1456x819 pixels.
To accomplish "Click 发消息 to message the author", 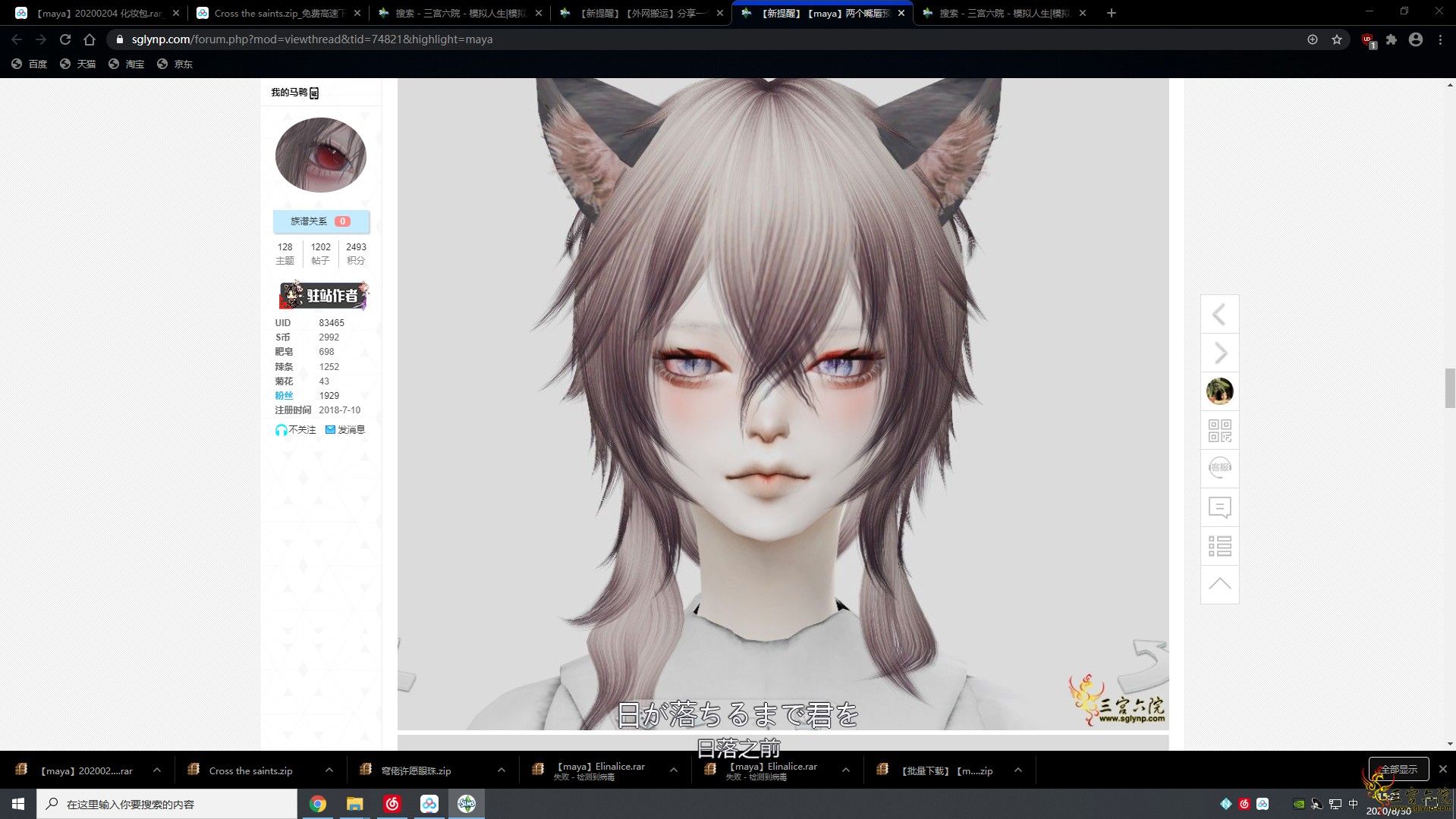I will point(345,430).
